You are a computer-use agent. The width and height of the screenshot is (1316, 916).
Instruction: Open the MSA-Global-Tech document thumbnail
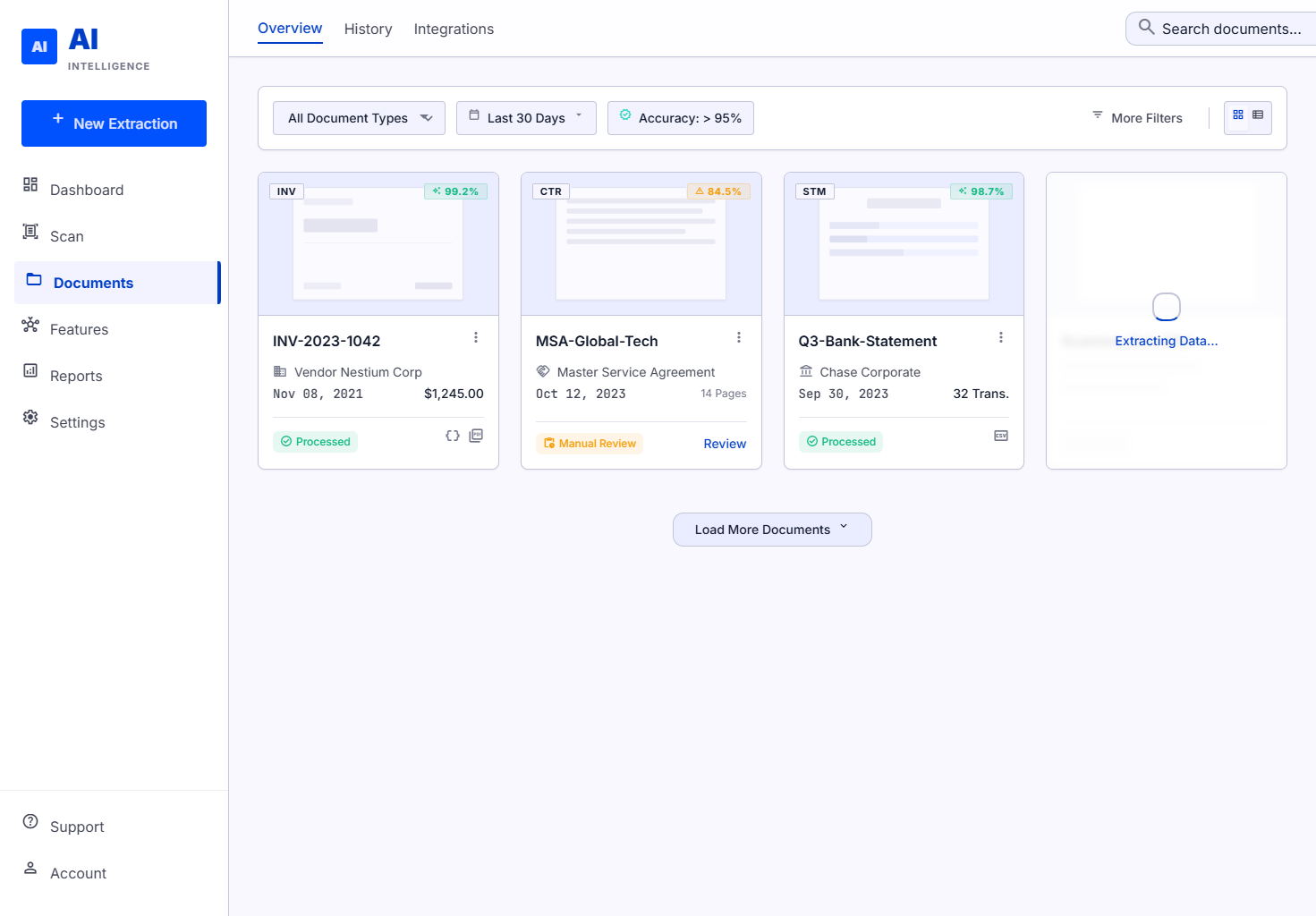tap(641, 244)
